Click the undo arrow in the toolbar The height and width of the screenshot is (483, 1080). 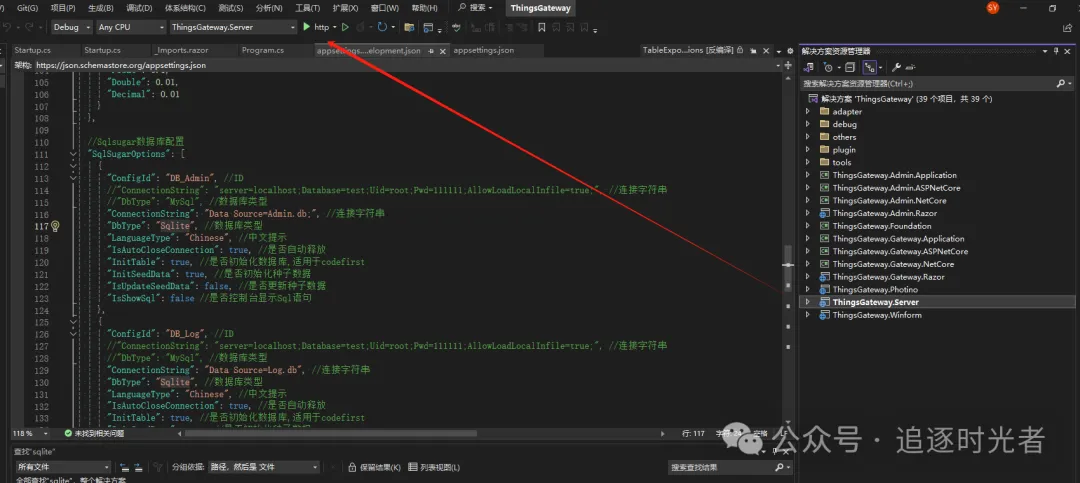coord(7,28)
